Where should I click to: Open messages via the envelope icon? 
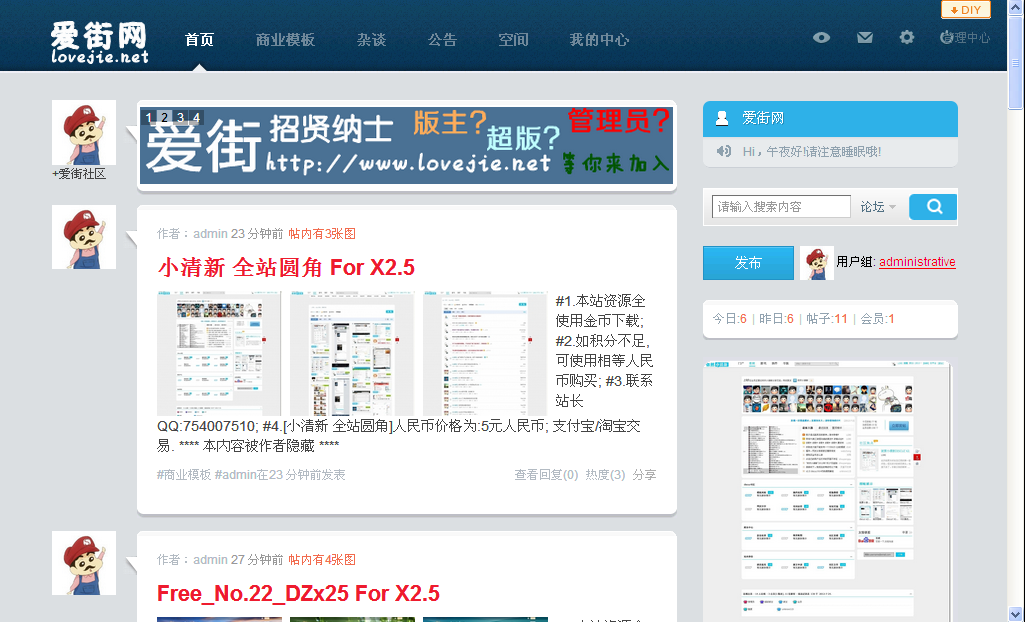[864, 37]
